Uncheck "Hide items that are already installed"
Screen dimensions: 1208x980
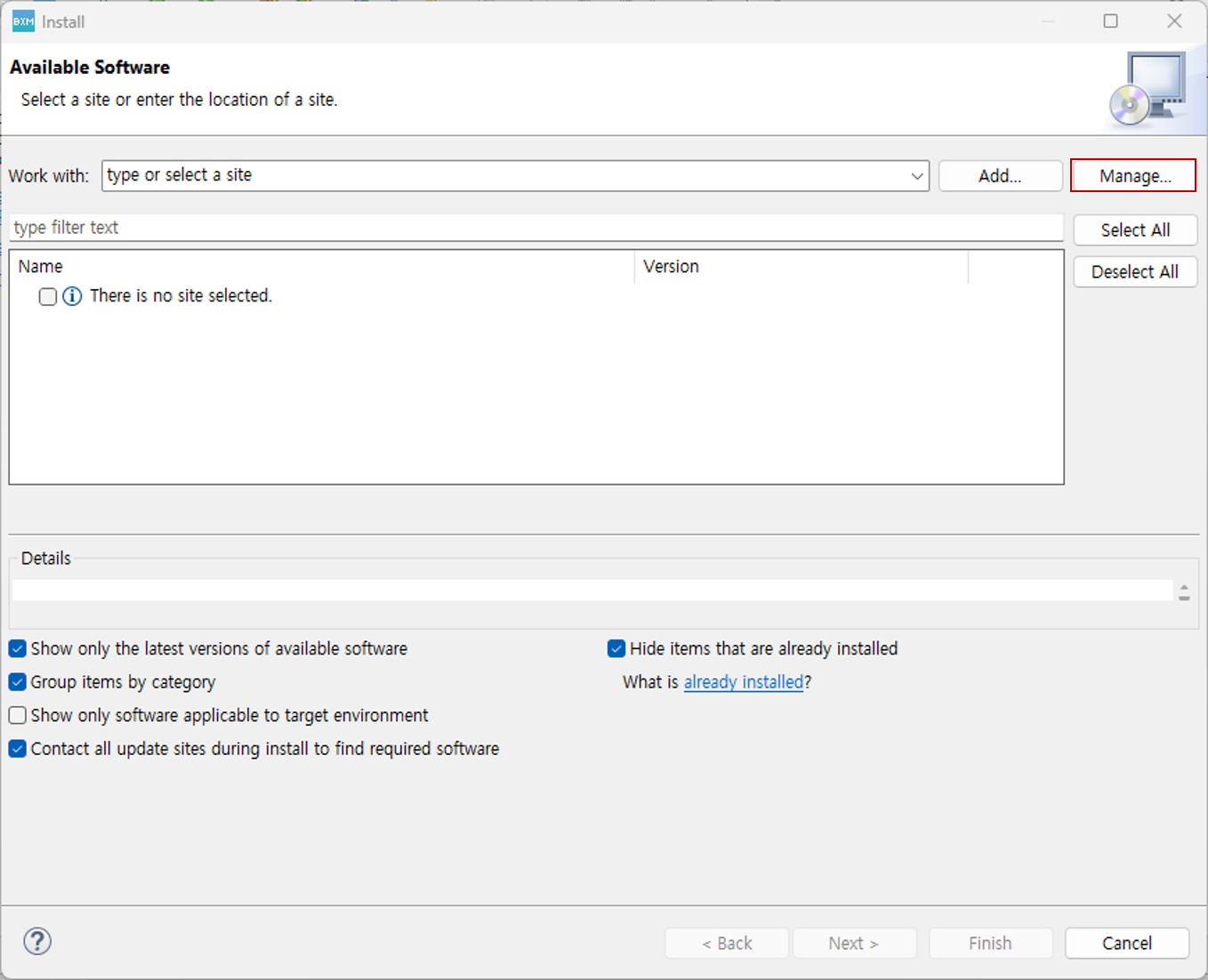616,648
